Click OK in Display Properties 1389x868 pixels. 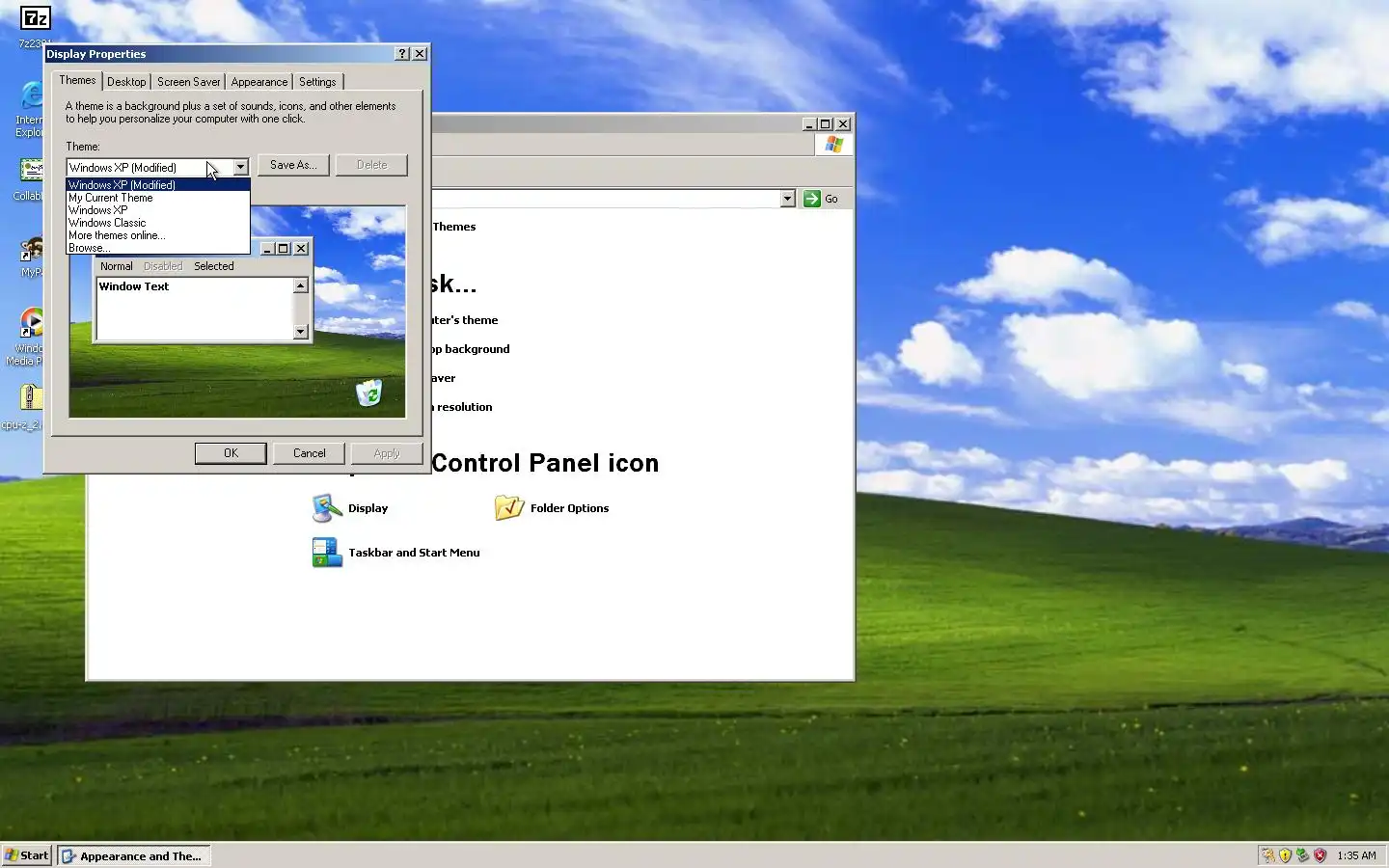pyautogui.click(x=231, y=453)
